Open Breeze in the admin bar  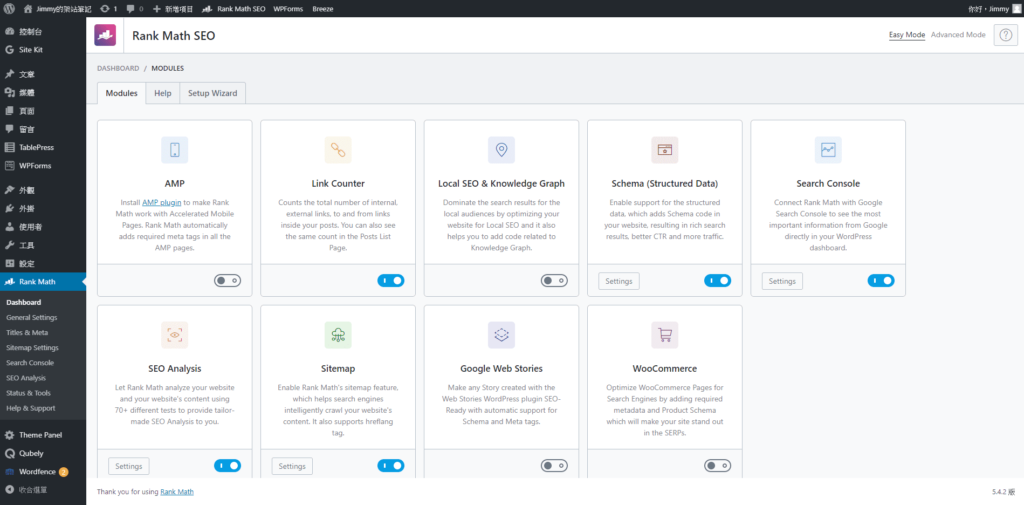pyautogui.click(x=323, y=9)
